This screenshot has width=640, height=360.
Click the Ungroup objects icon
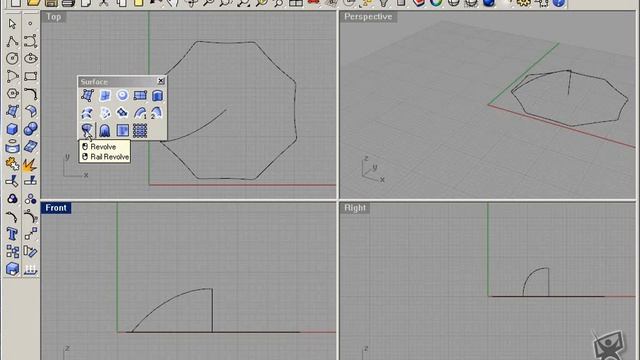pyautogui.click(x=30, y=199)
